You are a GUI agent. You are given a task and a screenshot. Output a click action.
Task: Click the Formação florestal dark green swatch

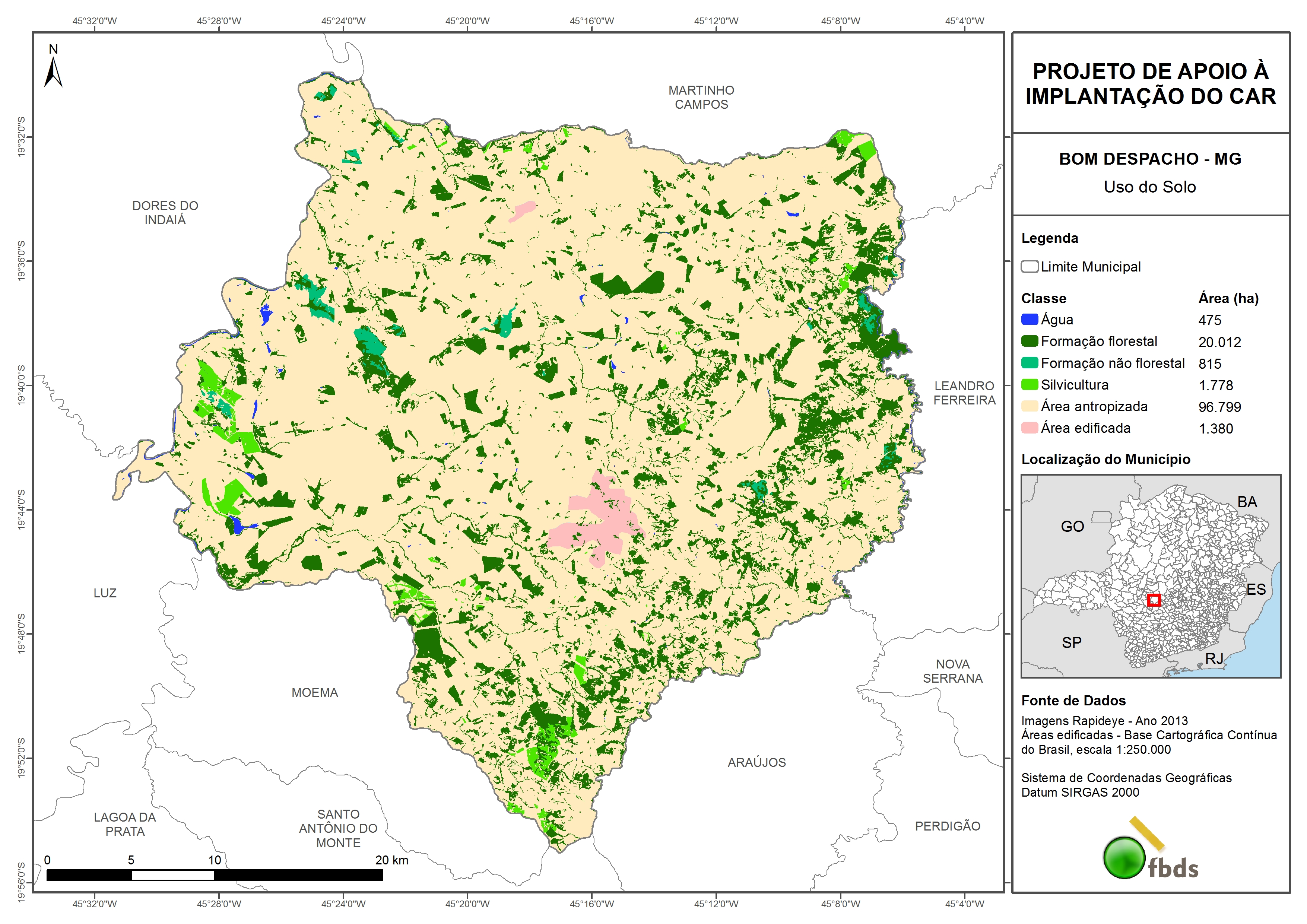1029,341
